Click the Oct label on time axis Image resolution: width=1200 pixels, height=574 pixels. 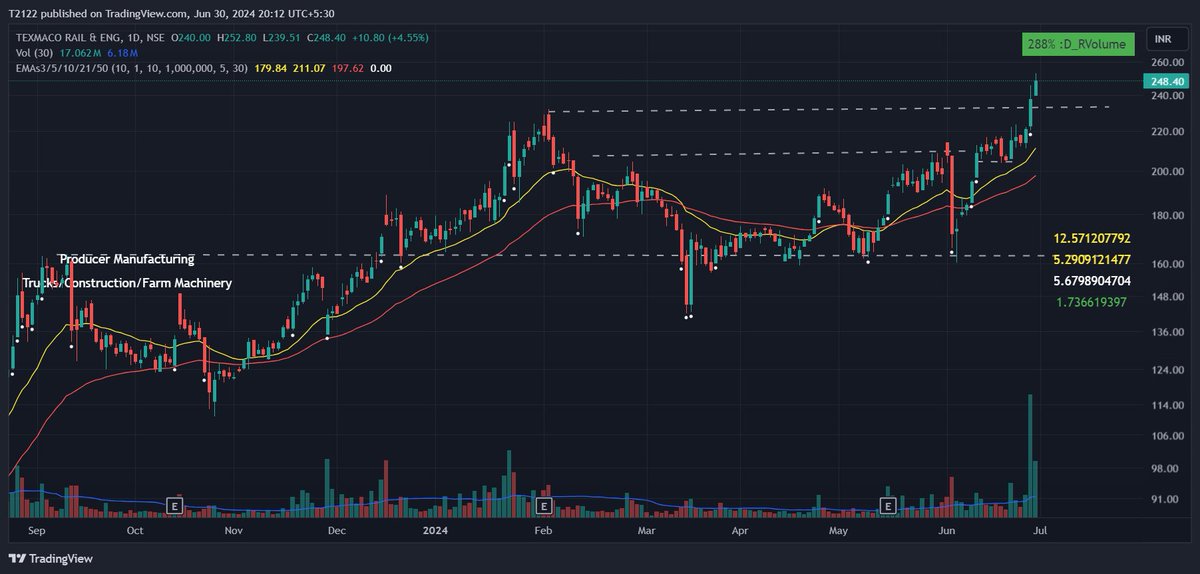point(136,531)
